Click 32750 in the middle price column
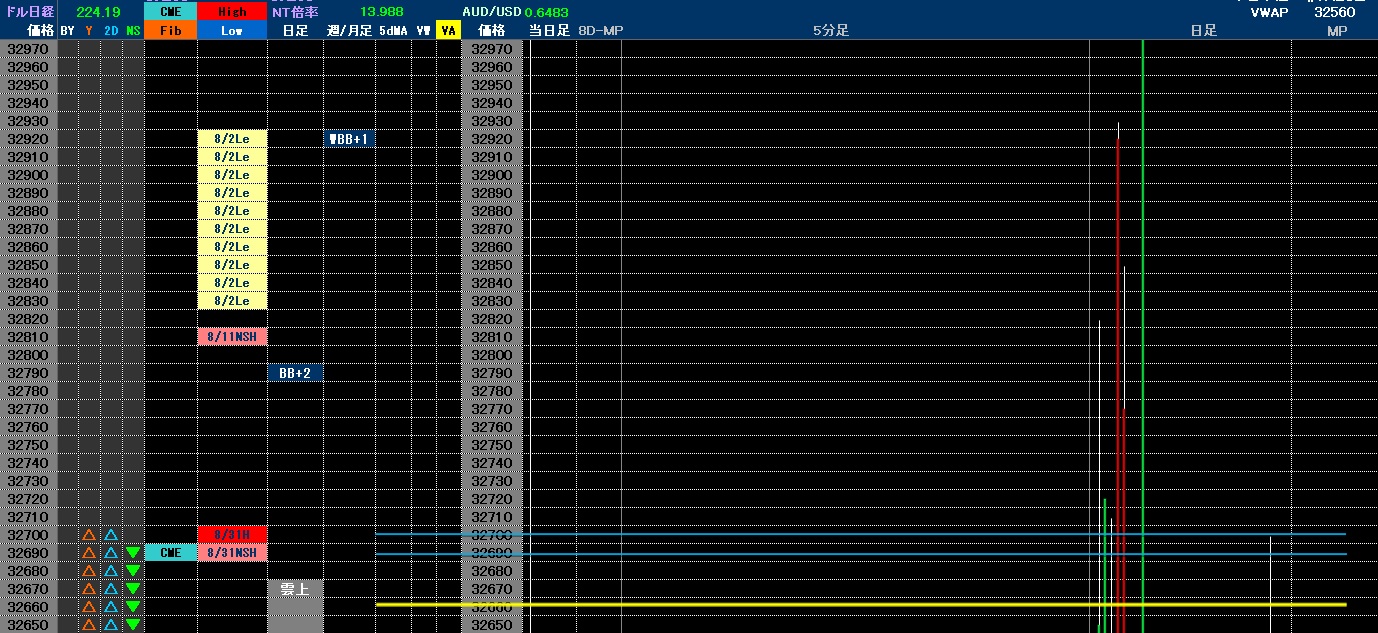The image size is (1378, 633). [491, 445]
